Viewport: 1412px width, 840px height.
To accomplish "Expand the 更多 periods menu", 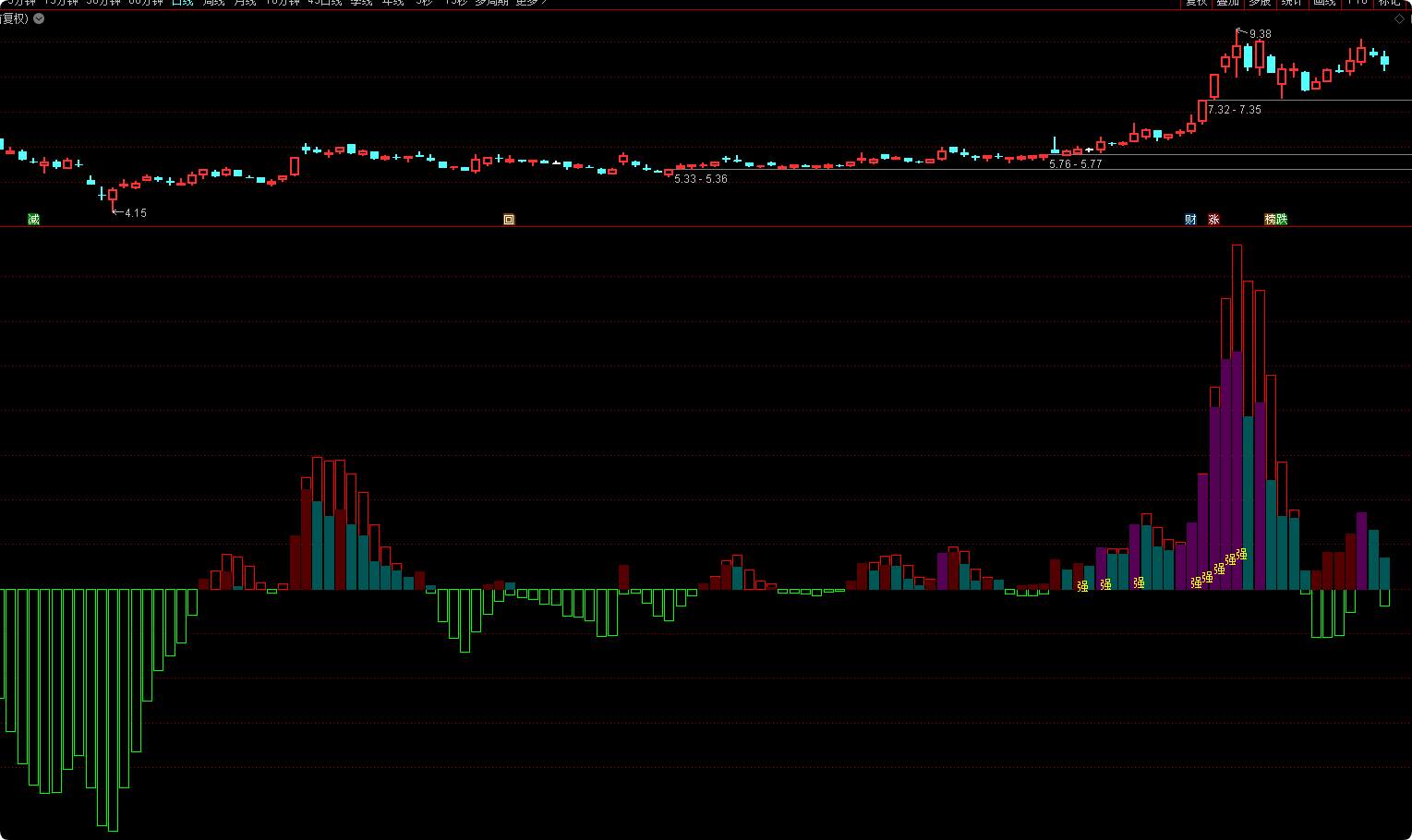I will [530, 3].
